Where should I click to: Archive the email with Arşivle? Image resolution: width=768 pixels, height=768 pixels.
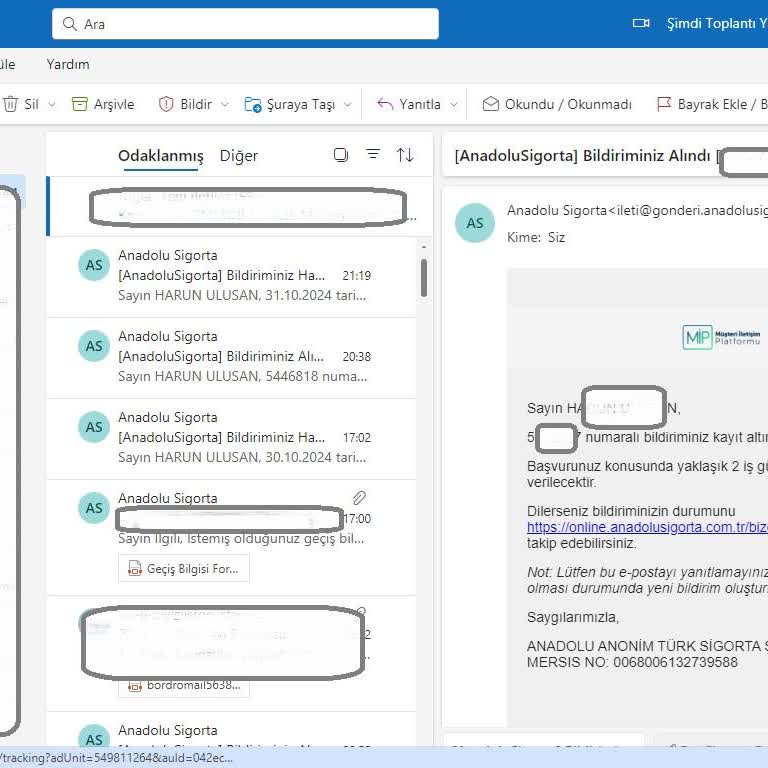point(103,104)
